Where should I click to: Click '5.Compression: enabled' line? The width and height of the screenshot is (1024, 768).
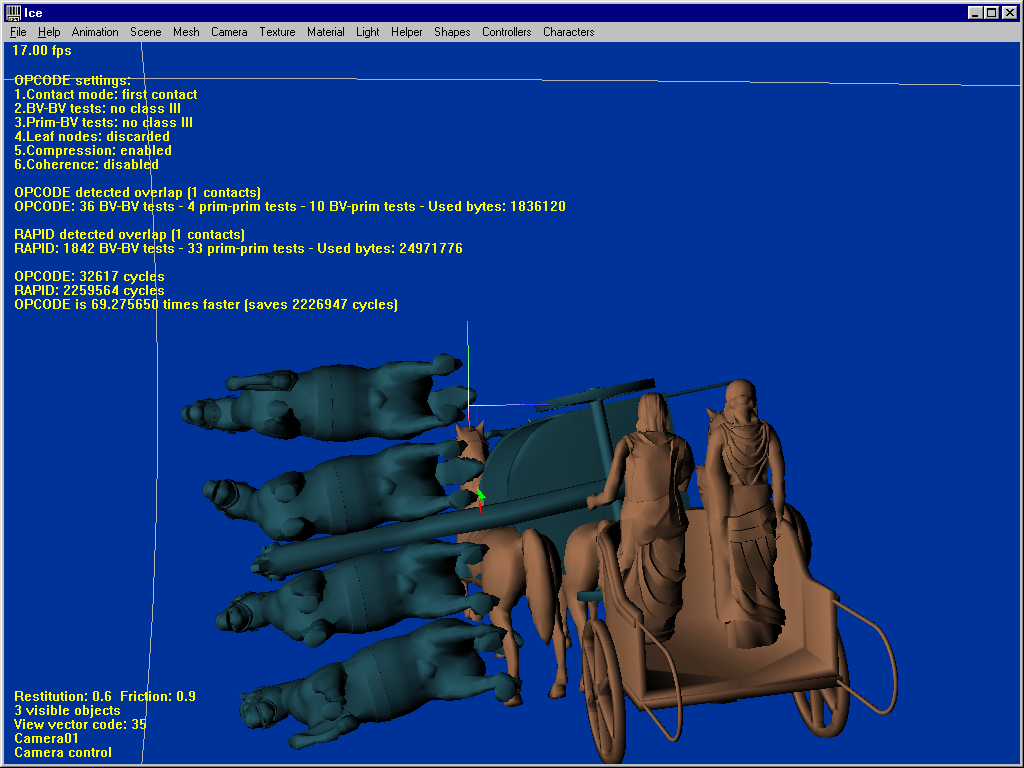coord(93,151)
